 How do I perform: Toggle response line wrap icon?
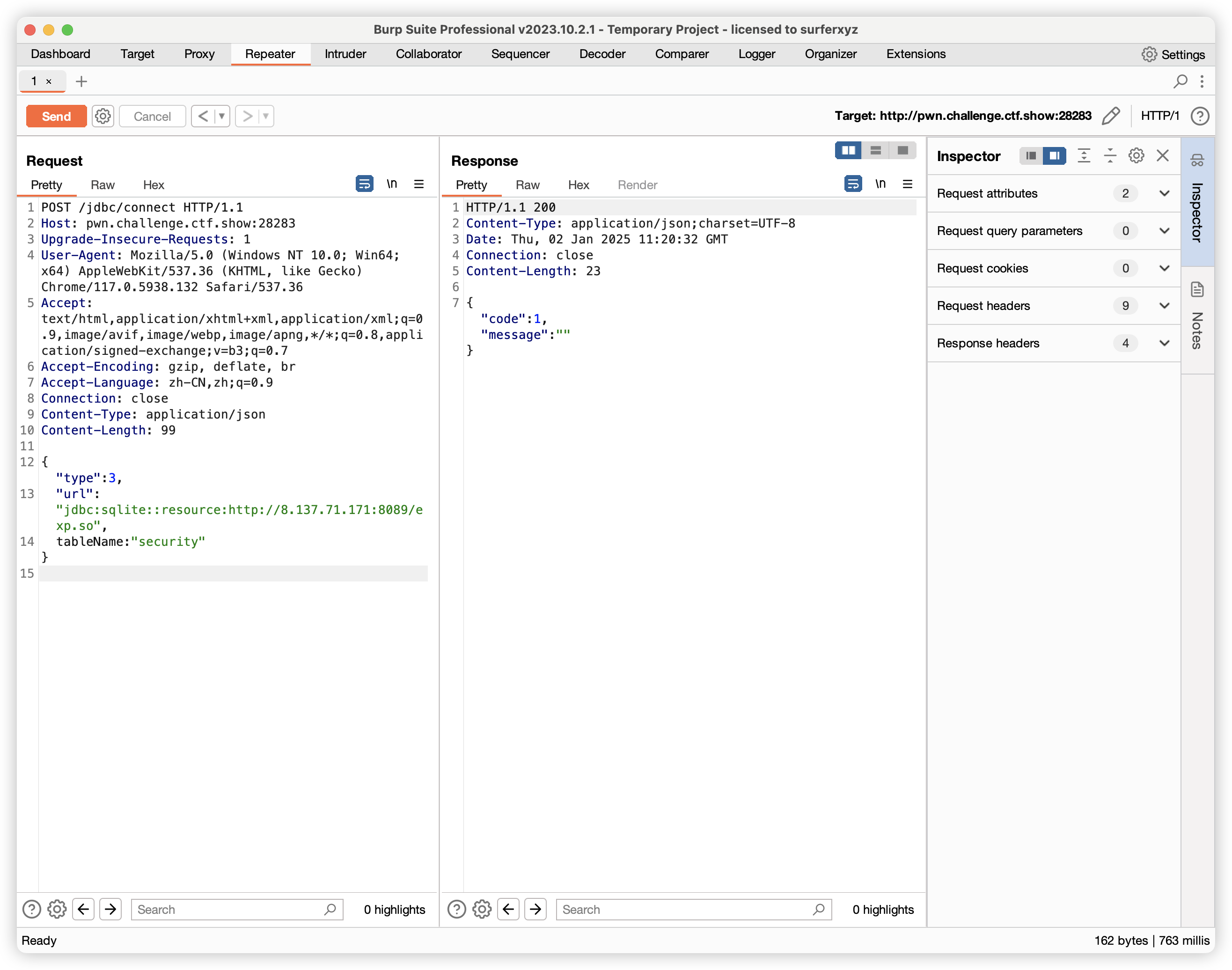[853, 184]
